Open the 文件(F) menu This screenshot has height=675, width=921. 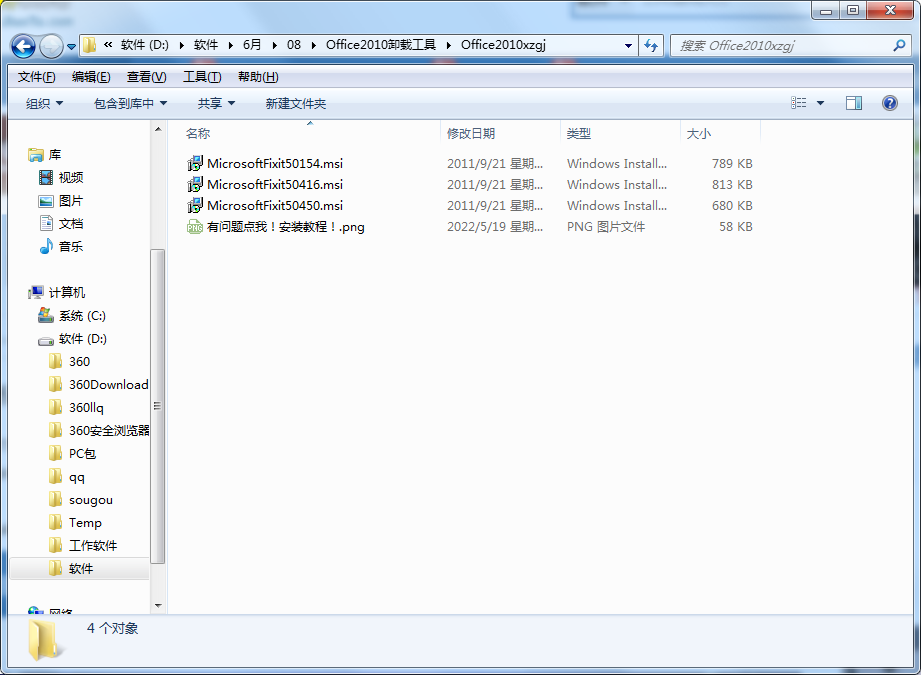(36, 77)
